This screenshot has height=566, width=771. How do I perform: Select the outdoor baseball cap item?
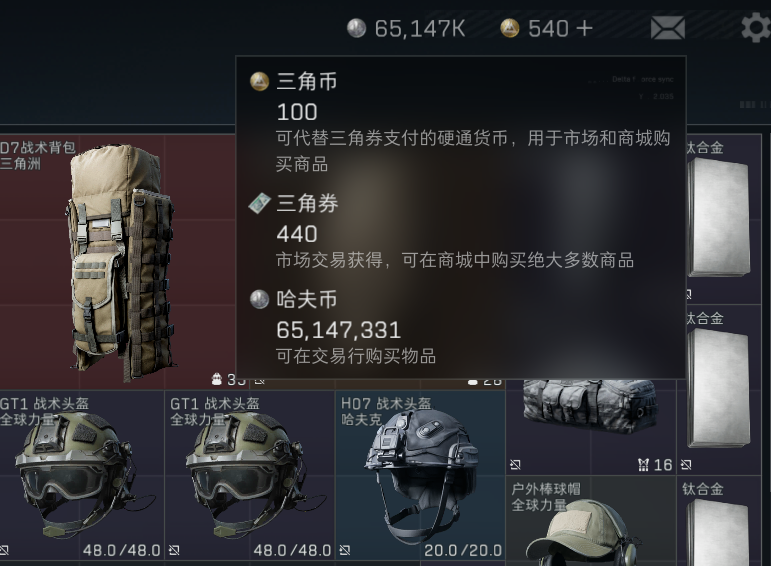click(591, 521)
